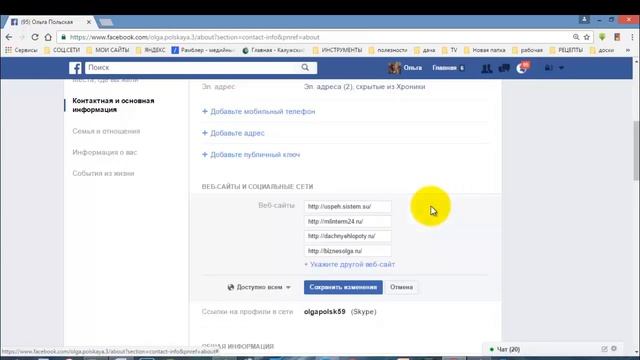Open ИНСТРУМЕНТЫ bookmark folder
The height and width of the screenshot is (360, 640).
(x=337, y=50)
